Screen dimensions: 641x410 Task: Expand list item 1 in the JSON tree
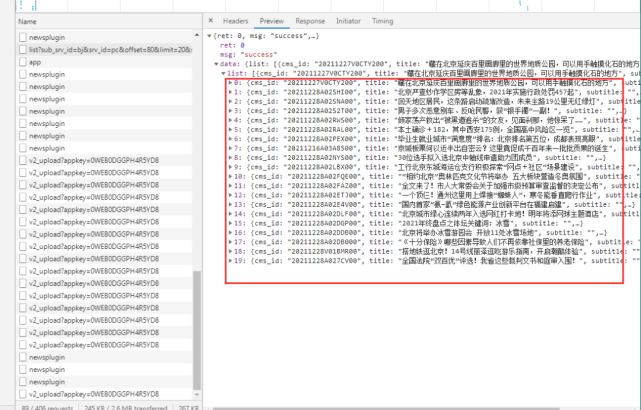pyautogui.click(x=231, y=92)
